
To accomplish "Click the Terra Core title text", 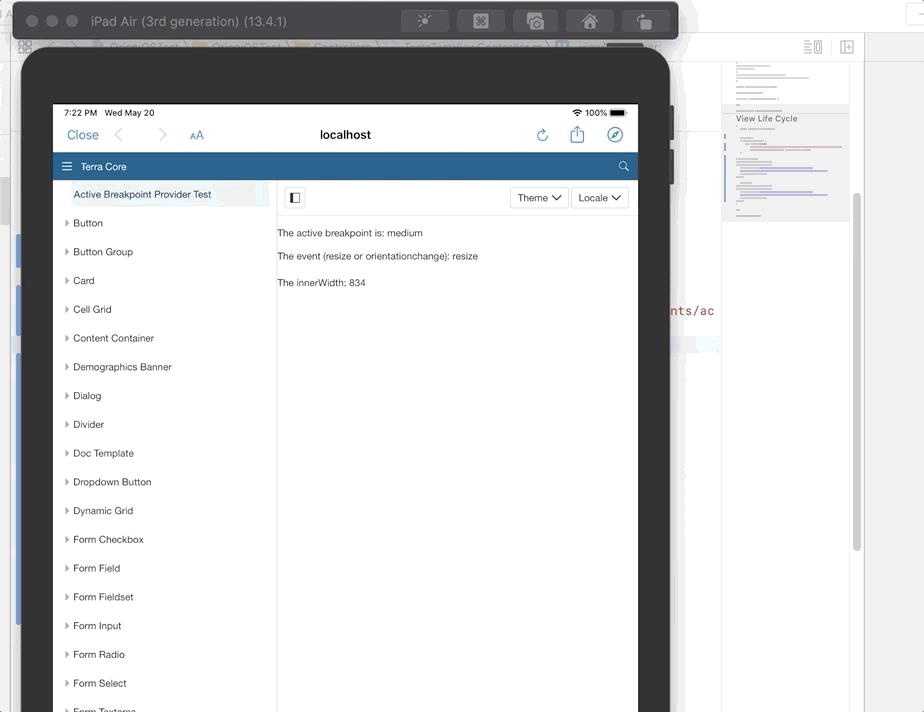I will [103, 167].
